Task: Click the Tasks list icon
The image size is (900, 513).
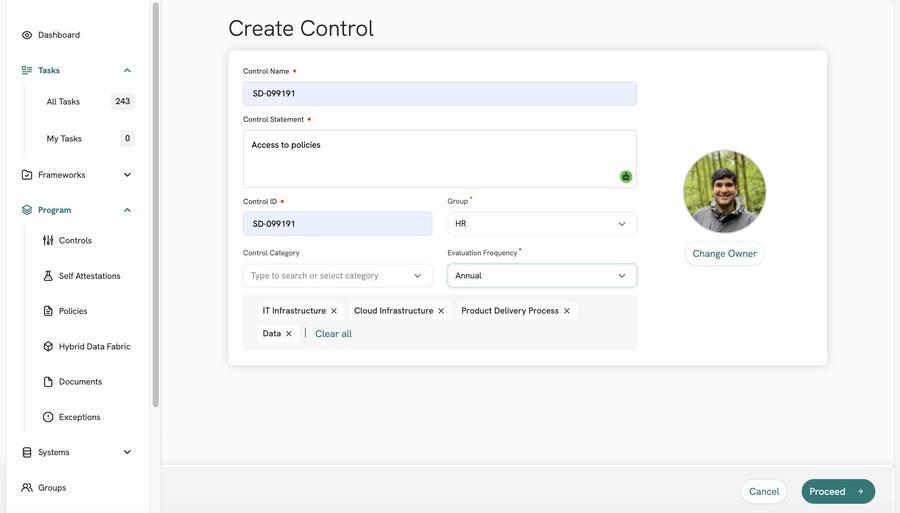Action: (x=26, y=70)
